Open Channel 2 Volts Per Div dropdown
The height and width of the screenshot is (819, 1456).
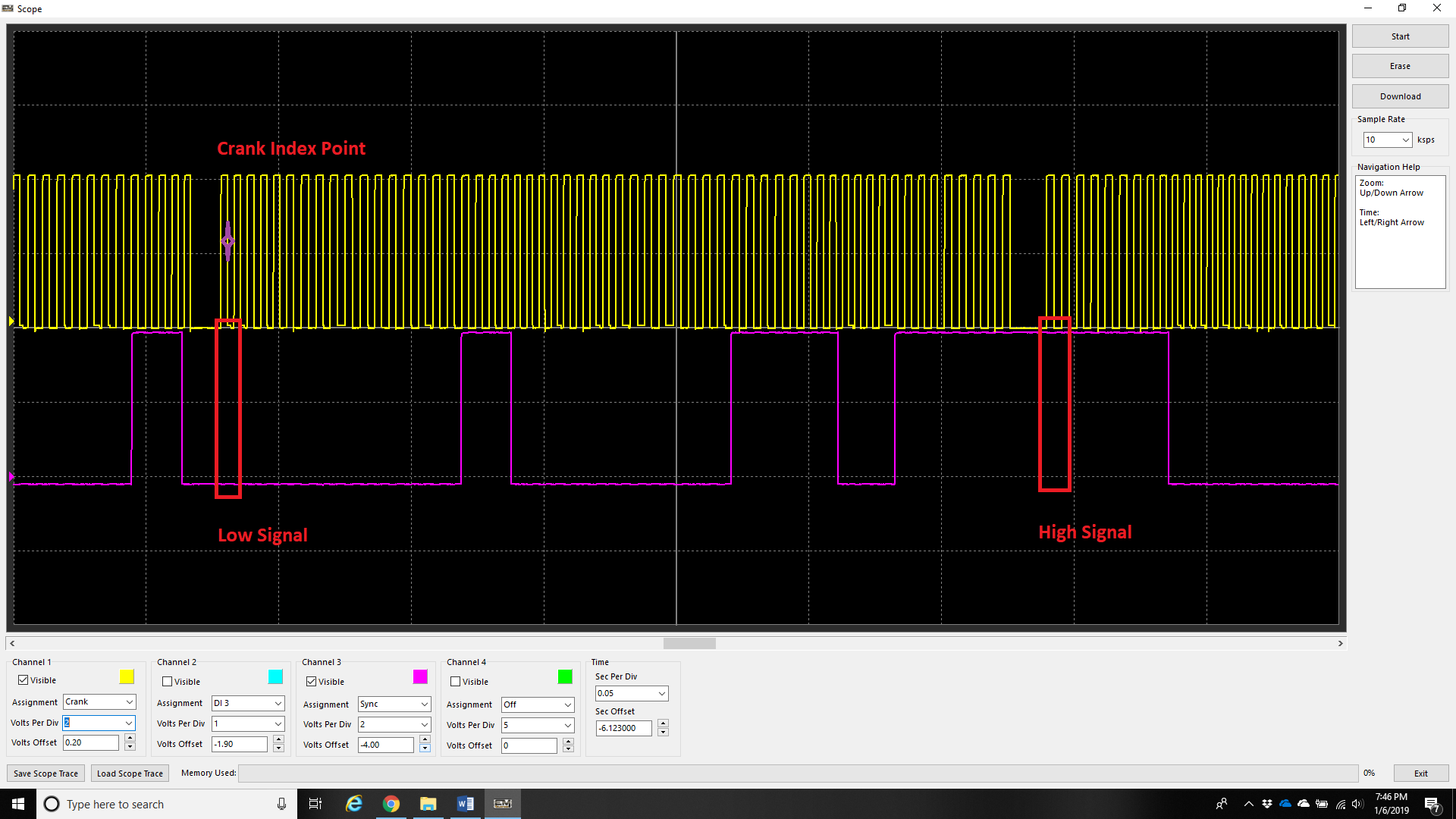coord(248,724)
